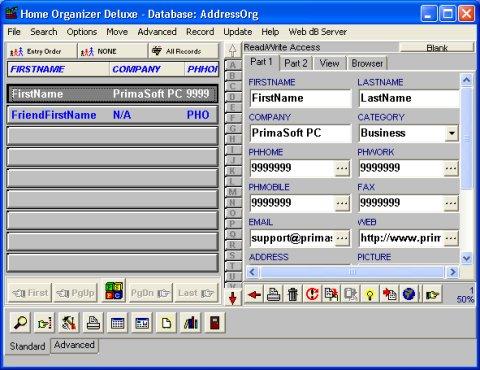Click the red arrow import document icon
The image size is (480, 370).
pos(389,294)
